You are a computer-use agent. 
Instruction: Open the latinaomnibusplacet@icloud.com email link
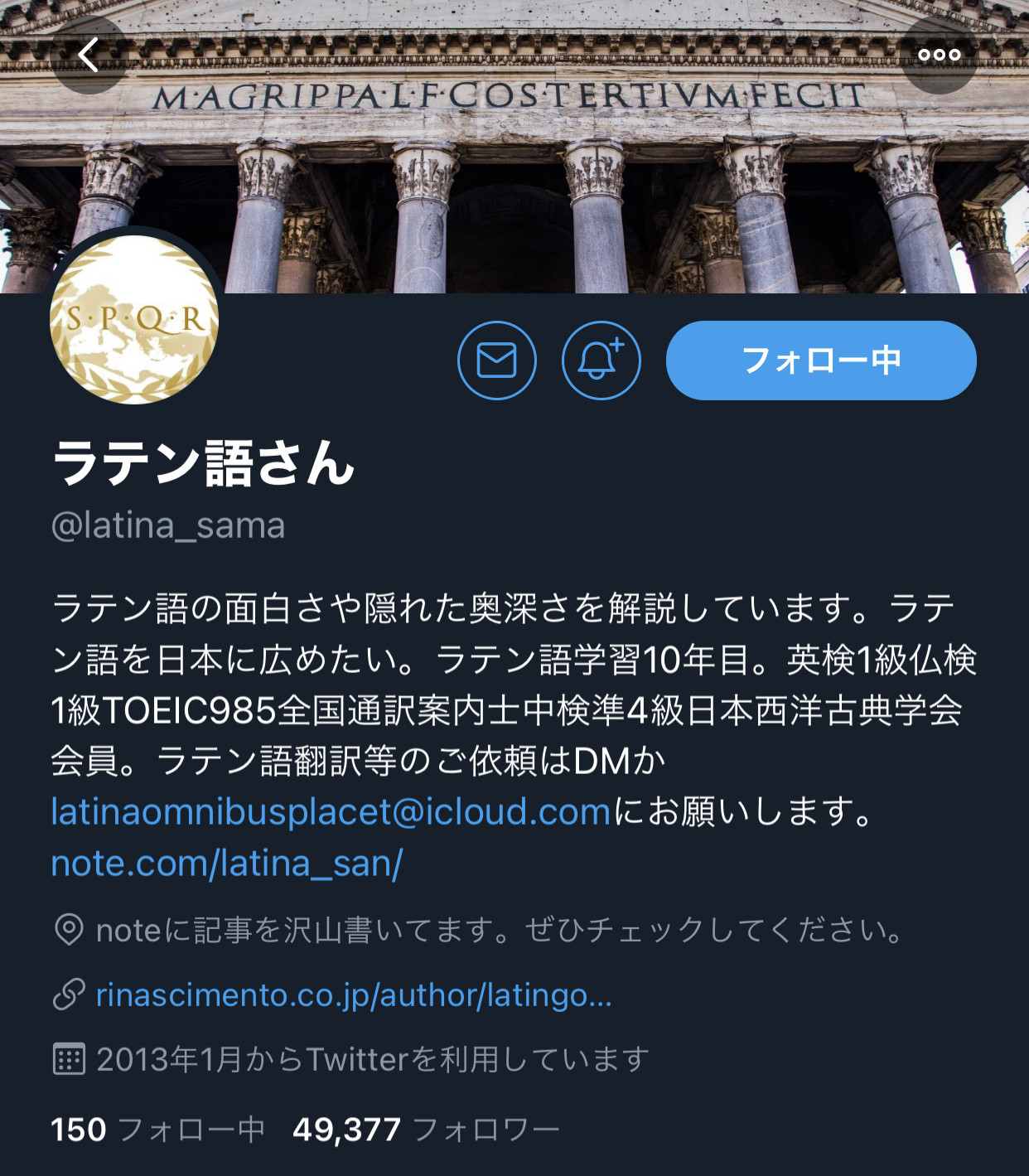[x=331, y=811]
